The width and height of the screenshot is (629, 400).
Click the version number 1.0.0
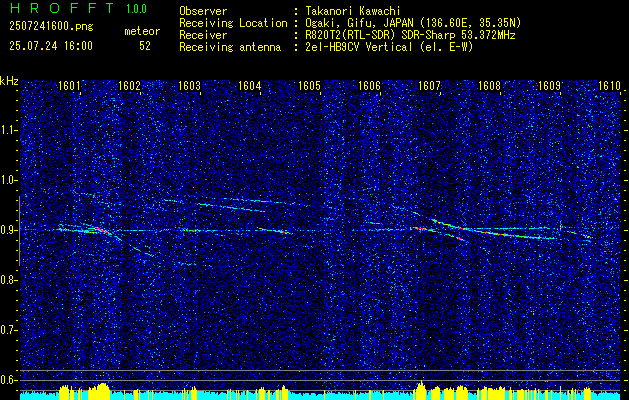click(136, 8)
